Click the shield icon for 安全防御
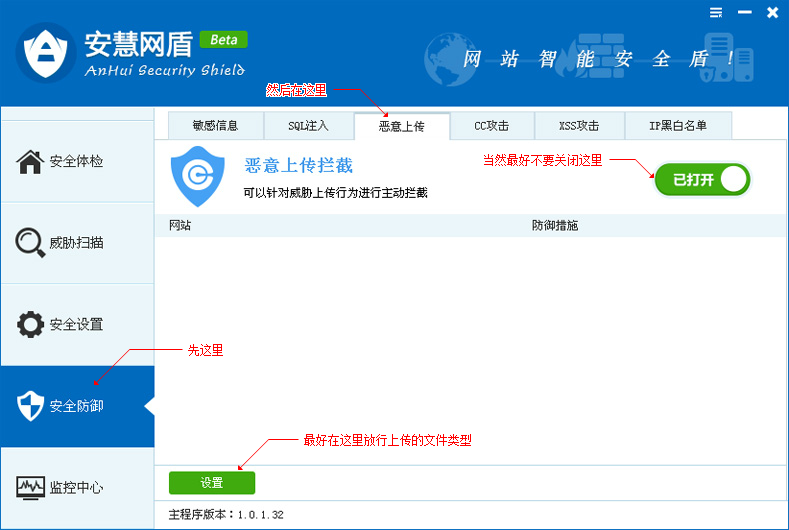Screen dimensions: 789x530 point(30,406)
